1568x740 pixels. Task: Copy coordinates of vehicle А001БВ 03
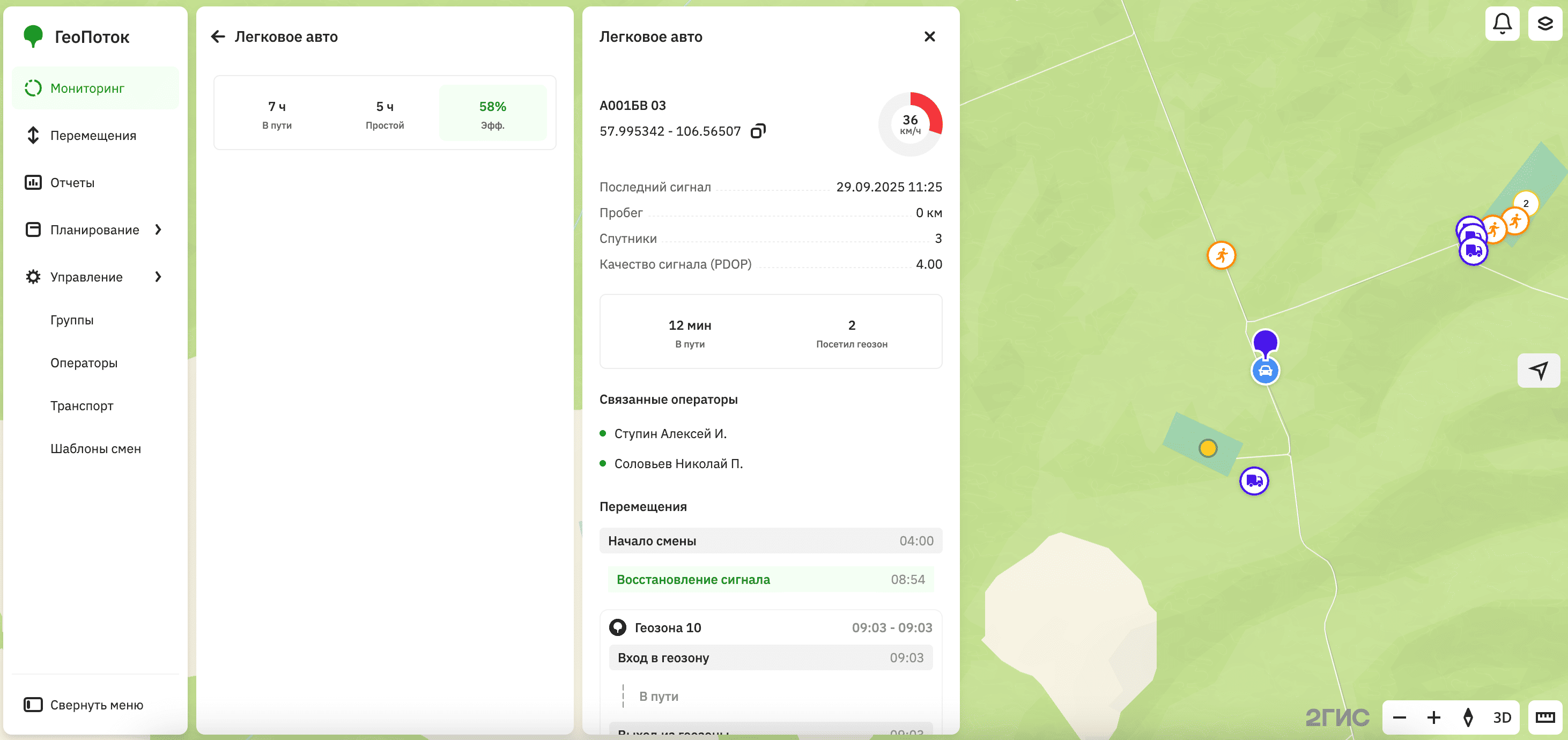(757, 131)
